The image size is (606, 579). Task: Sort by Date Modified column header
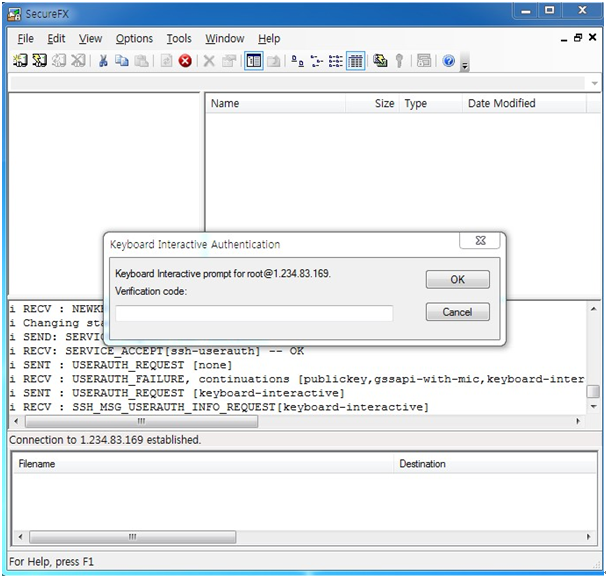(524, 103)
